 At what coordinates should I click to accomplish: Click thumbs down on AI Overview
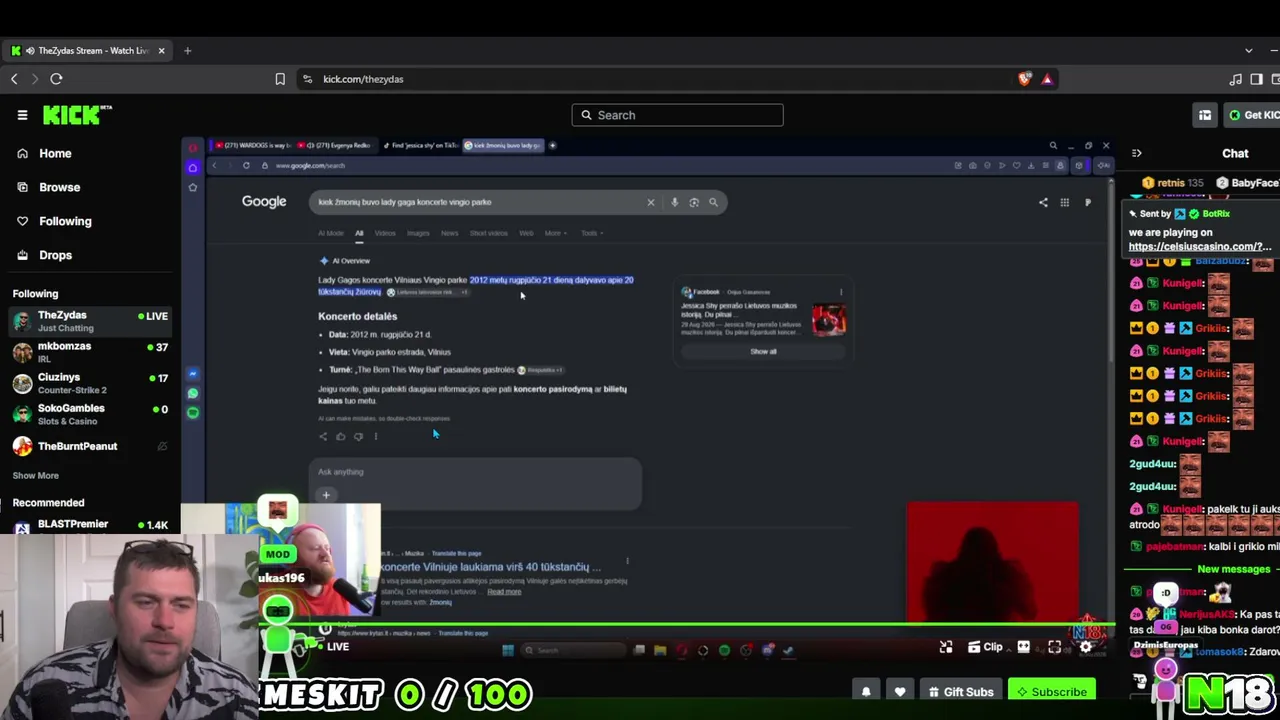click(x=358, y=436)
